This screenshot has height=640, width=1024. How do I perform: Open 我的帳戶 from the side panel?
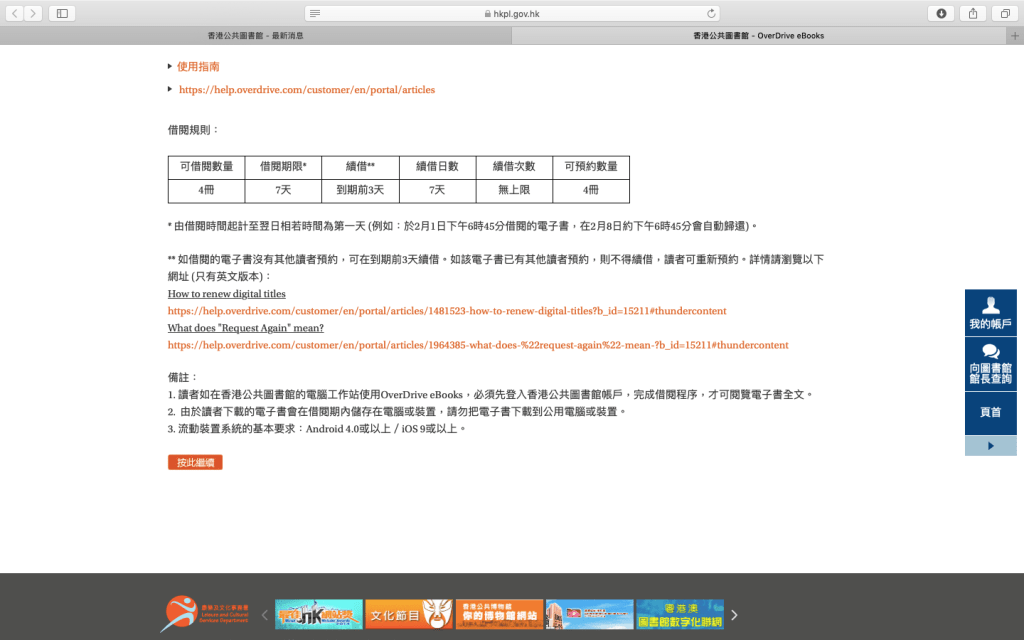pyautogui.click(x=990, y=313)
